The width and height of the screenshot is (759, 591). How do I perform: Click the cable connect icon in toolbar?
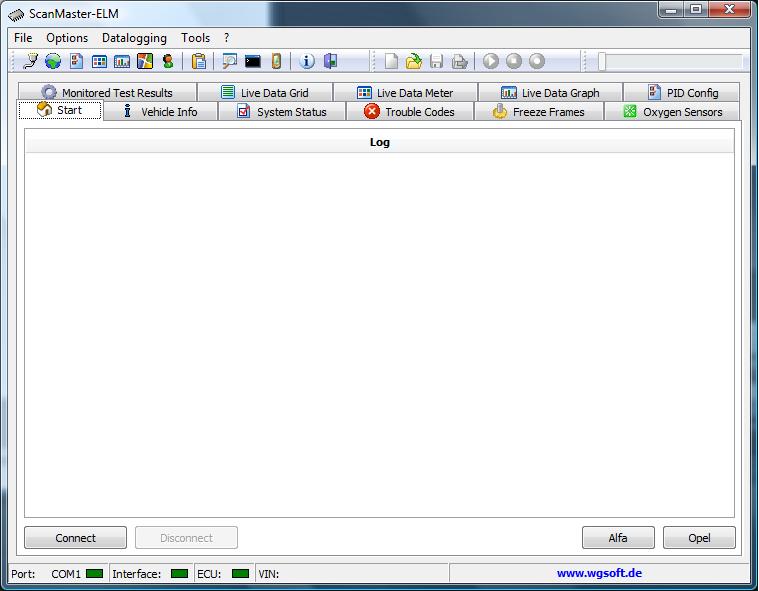click(30, 61)
